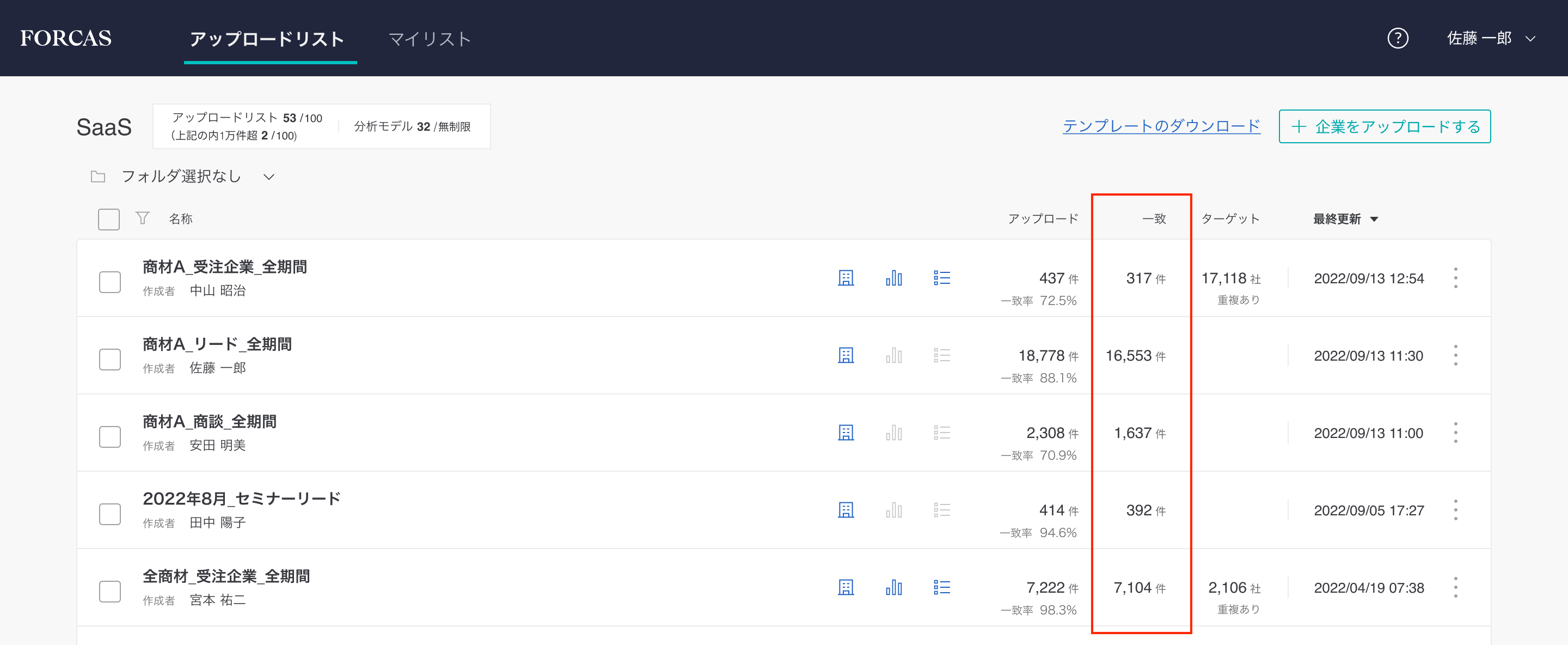Image resolution: width=1568 pixels, height=645 pixels.
Task: Open bar chart analysis icon for 商材A_受注企業_全期間
Action: click(893, 278)
